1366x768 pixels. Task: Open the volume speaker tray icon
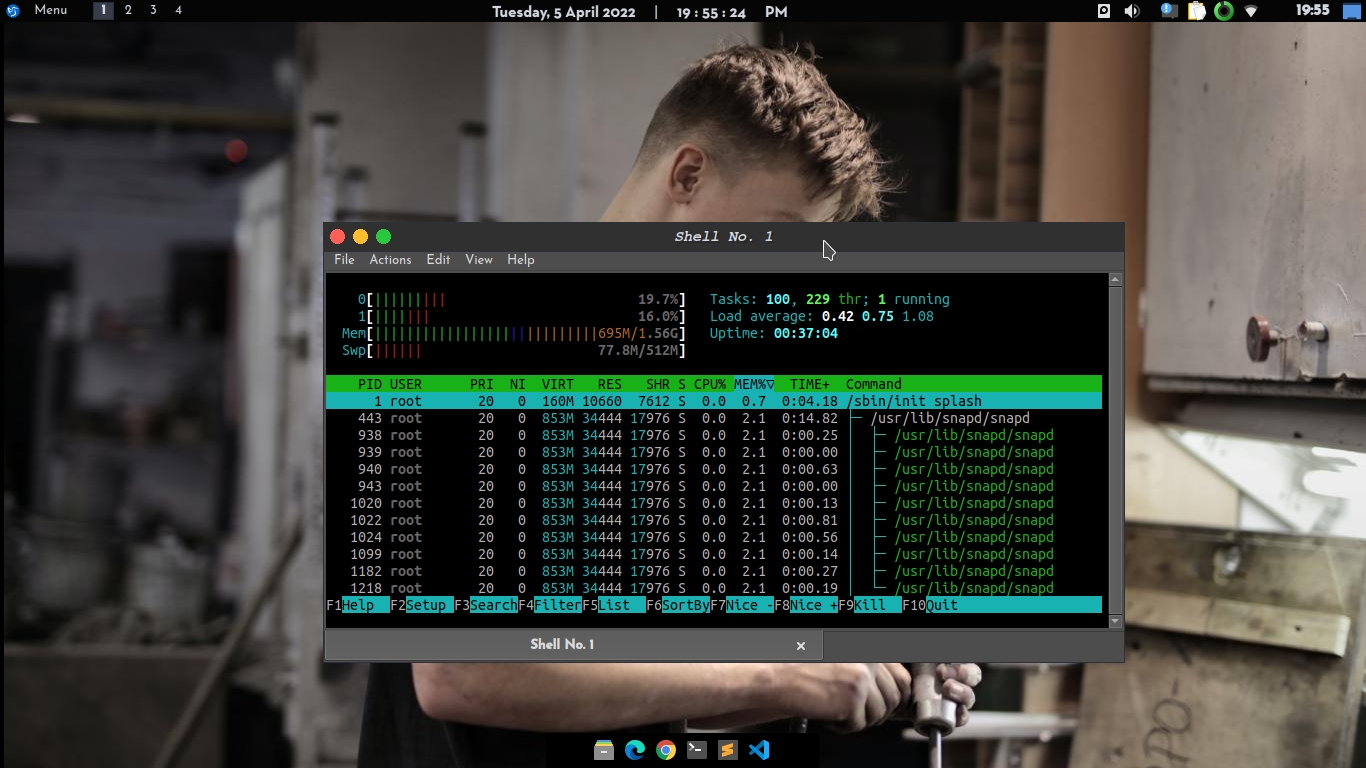tap(1131, 11)
